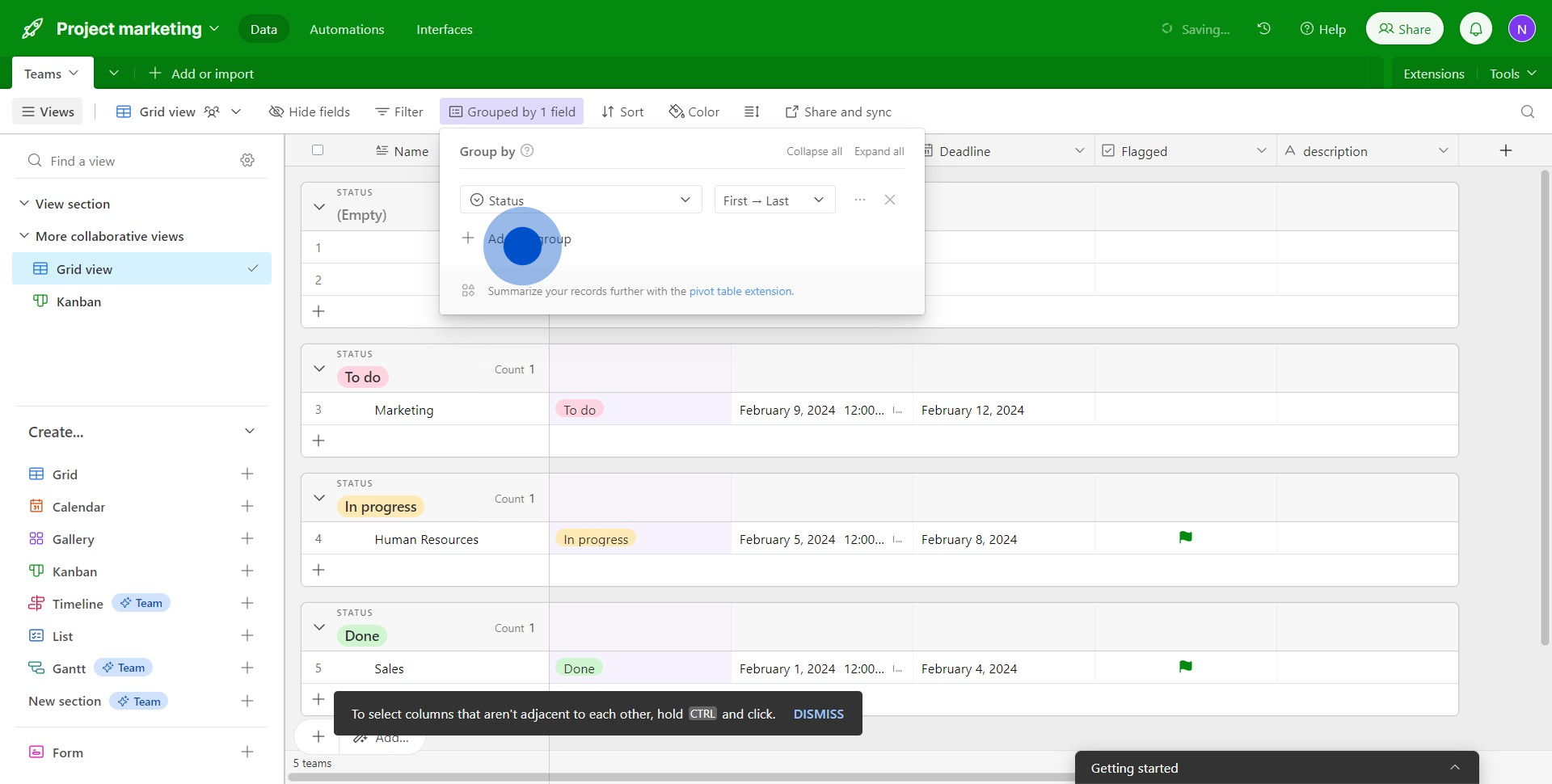Dismiss the CTRL column tip
This screenshot has width=1552, height=784.
click(818, 714)
